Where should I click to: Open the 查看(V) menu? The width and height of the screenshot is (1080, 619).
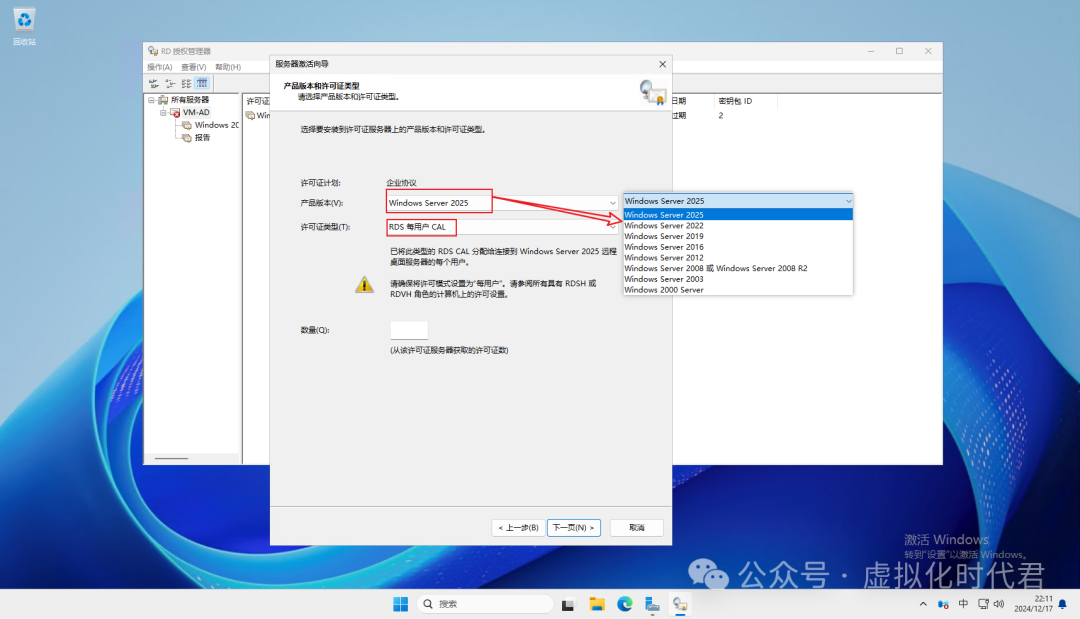coord(194,67)
